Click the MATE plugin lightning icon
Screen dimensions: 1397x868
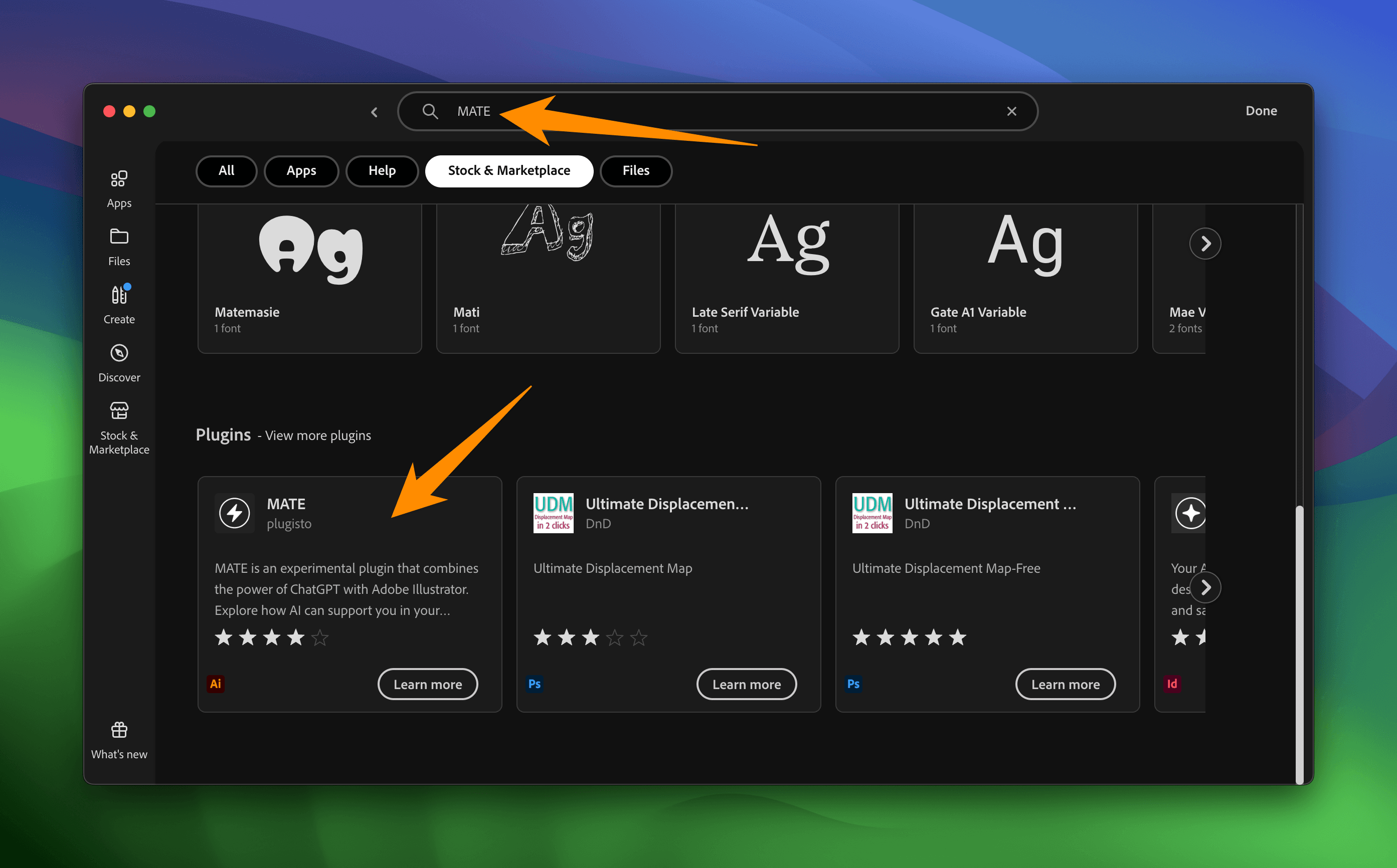234,513
